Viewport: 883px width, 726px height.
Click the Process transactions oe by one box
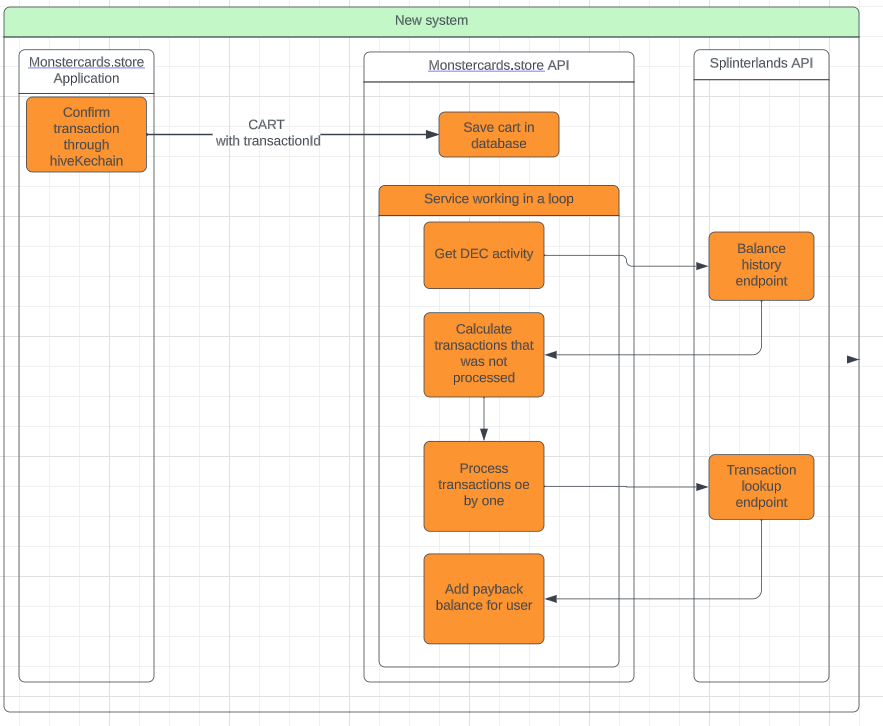pos(484,486)
